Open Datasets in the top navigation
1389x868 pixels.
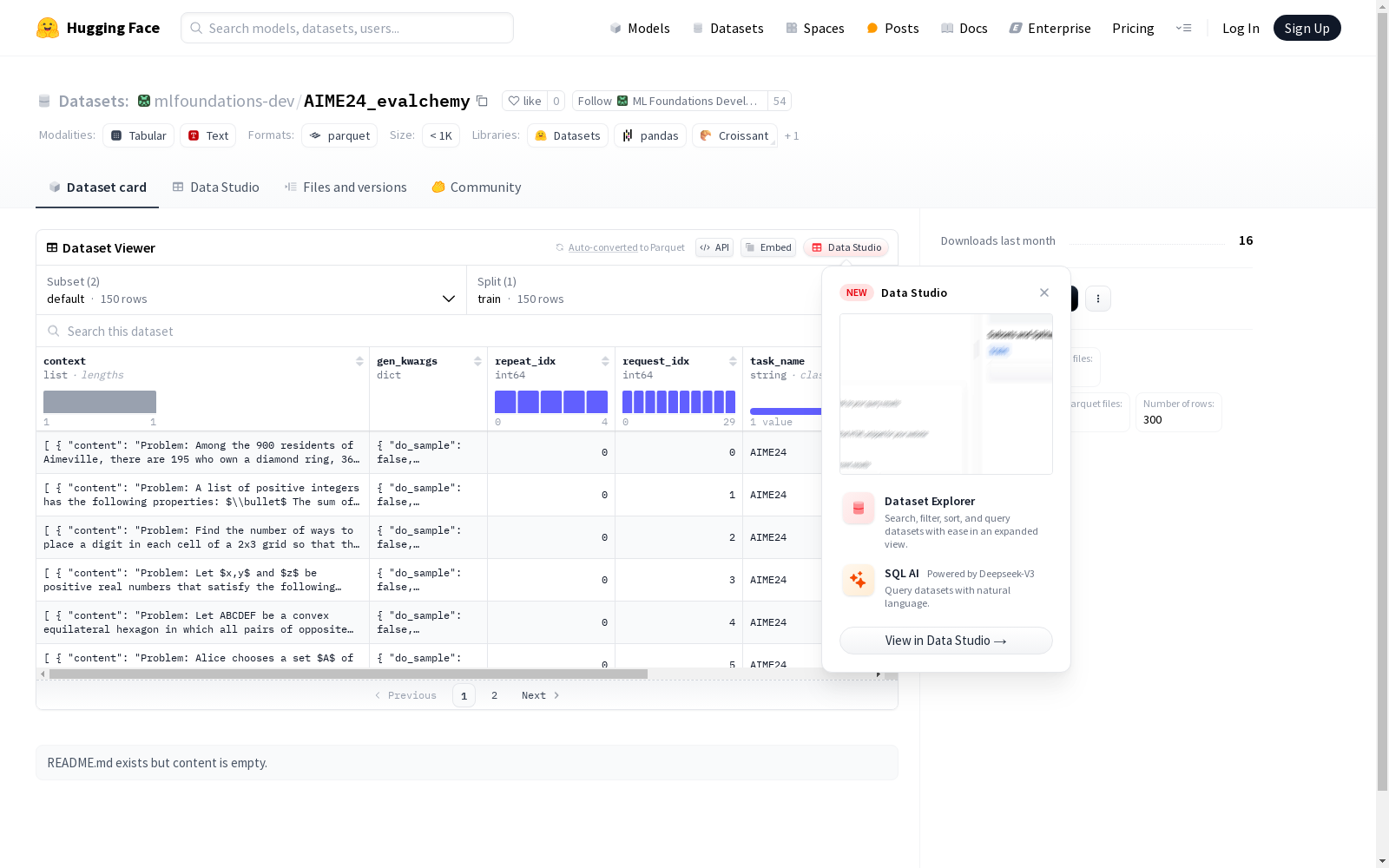pyautogui.click(x=727, y=28)
